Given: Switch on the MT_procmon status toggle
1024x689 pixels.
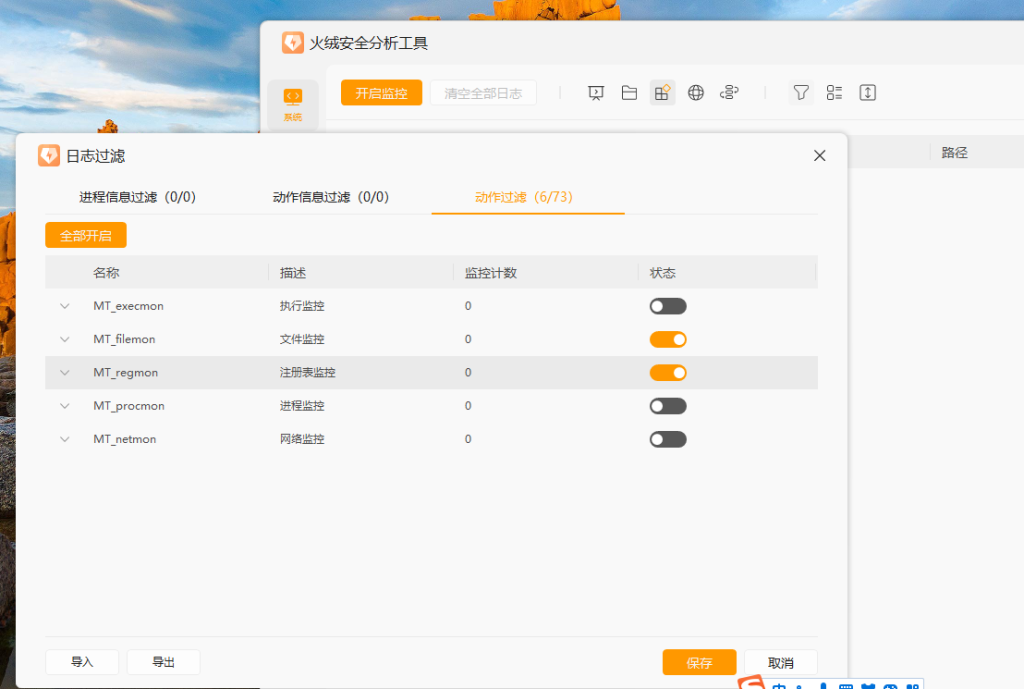Looking at the screenshot, I should pos(667,406).
